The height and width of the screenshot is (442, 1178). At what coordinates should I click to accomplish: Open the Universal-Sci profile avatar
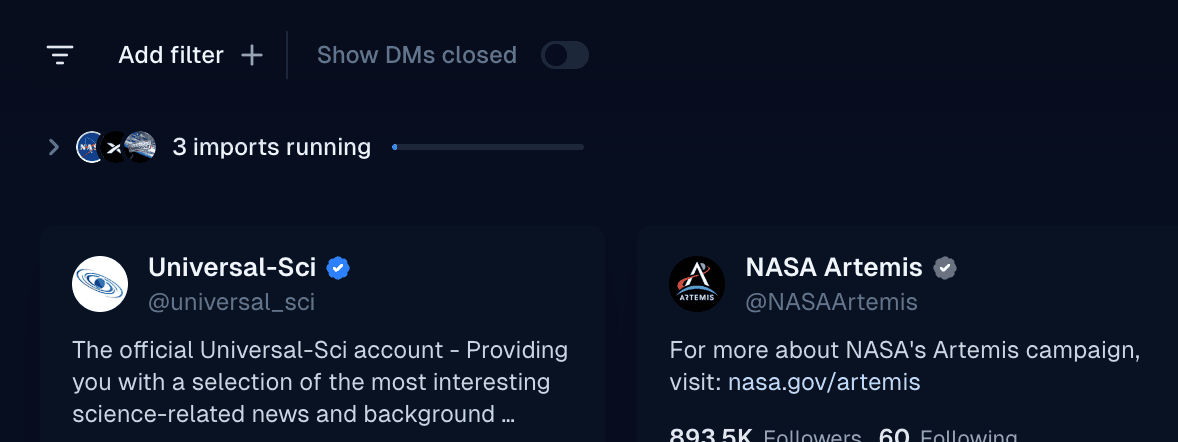[100, 284]
